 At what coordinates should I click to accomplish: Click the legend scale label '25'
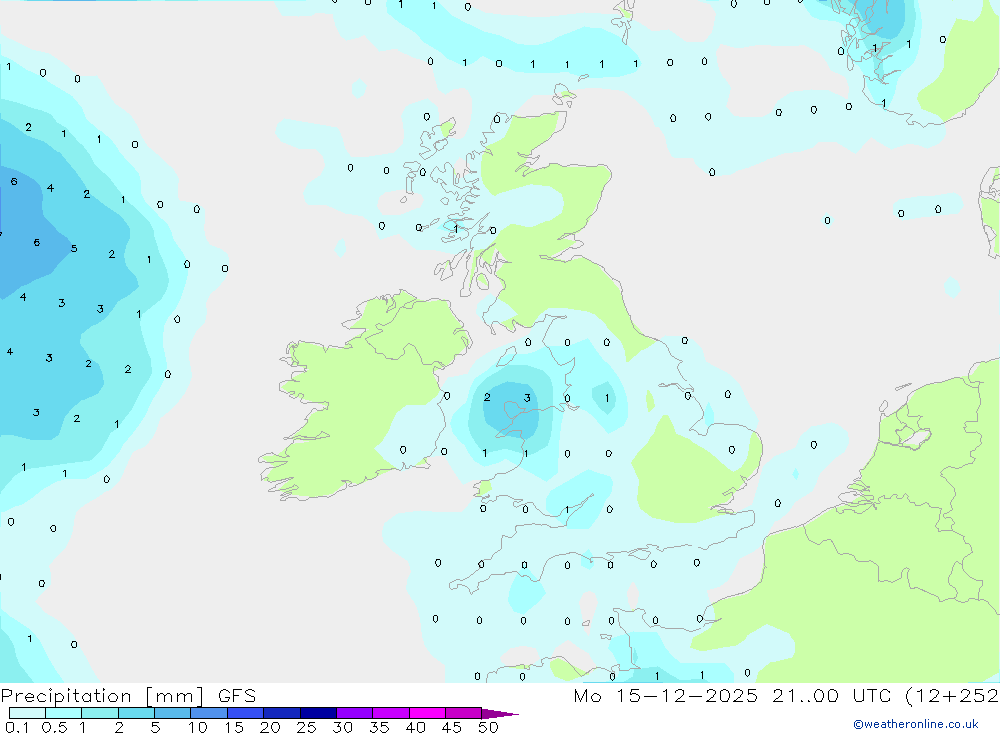[x=307, y=727]
